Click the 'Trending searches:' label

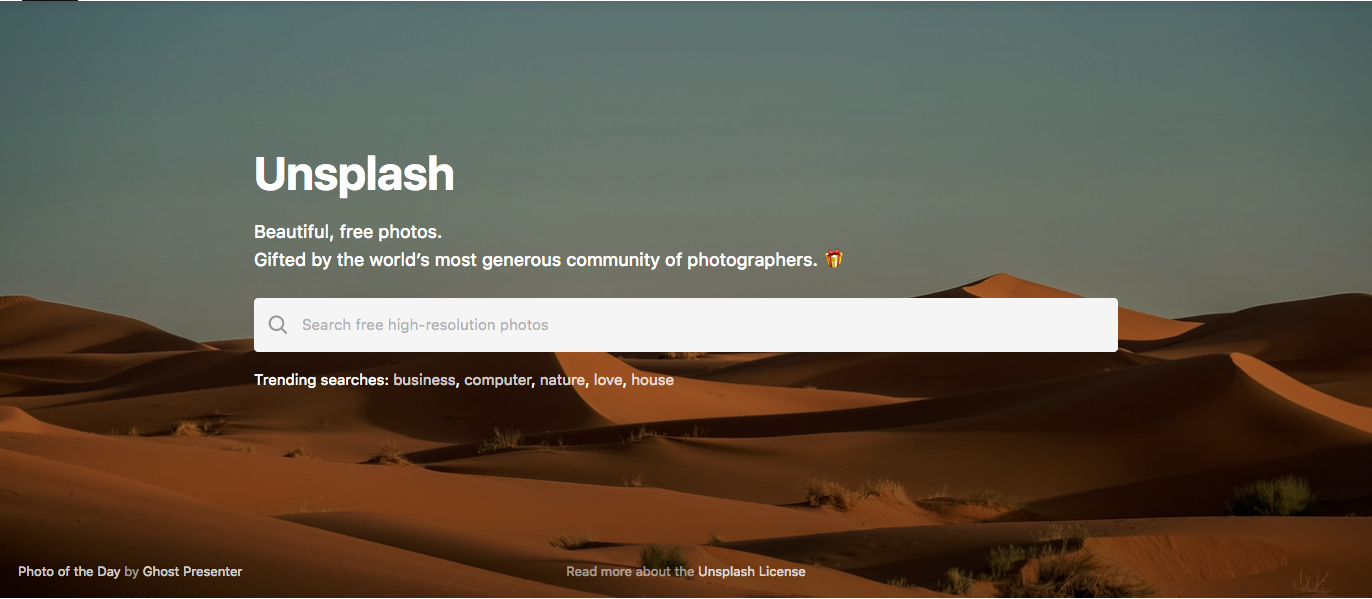(x=321, y=380)
